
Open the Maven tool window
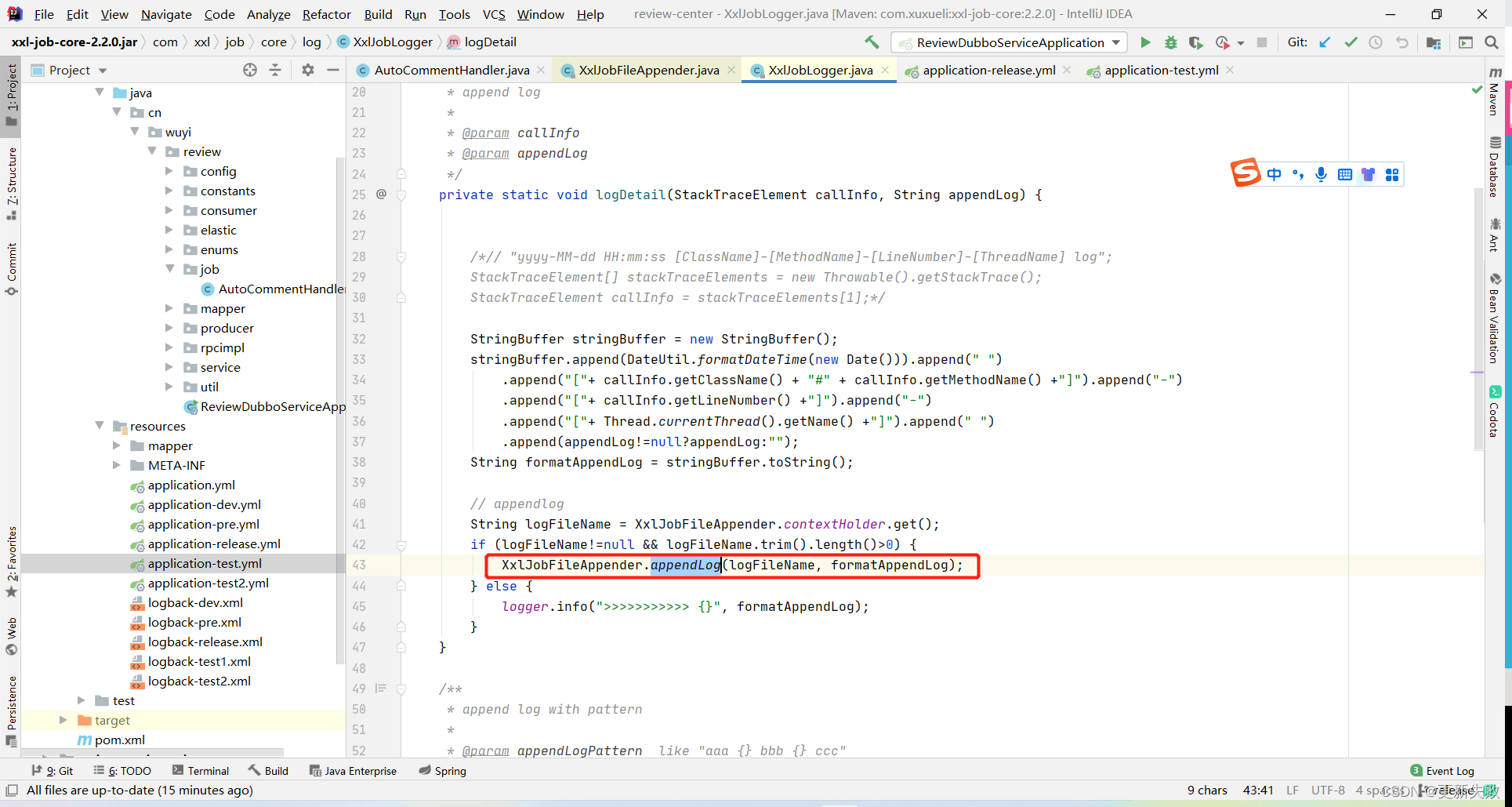pos(1495,91)
